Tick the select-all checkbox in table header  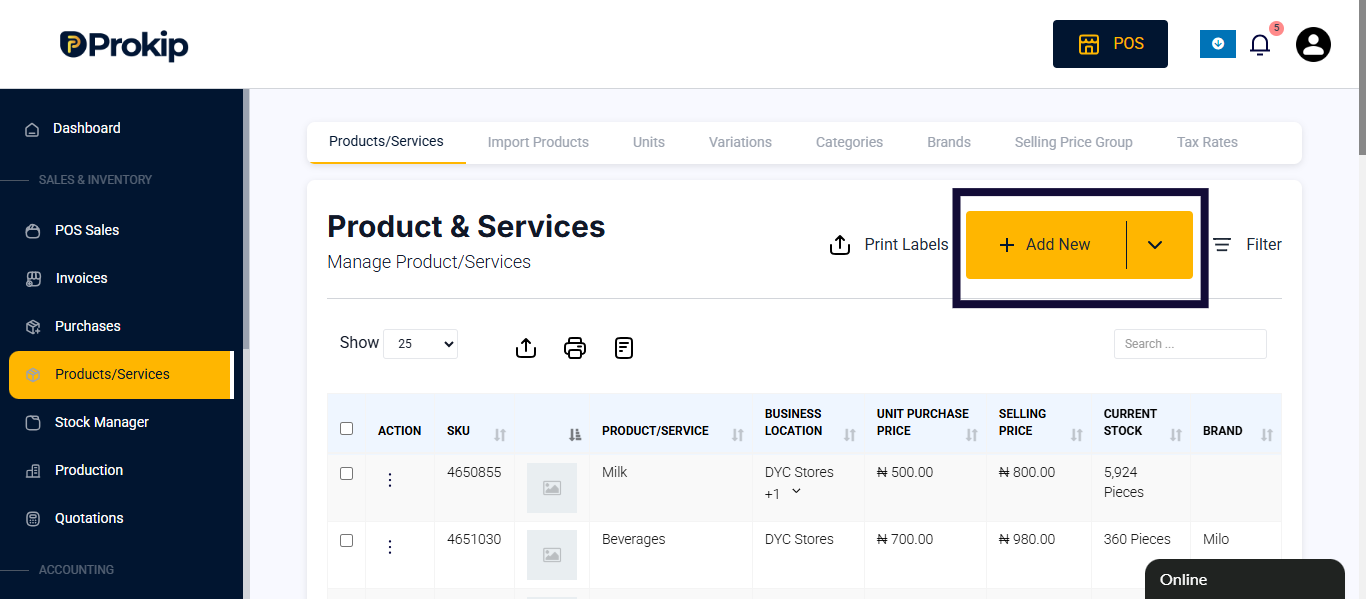[347, 428]
